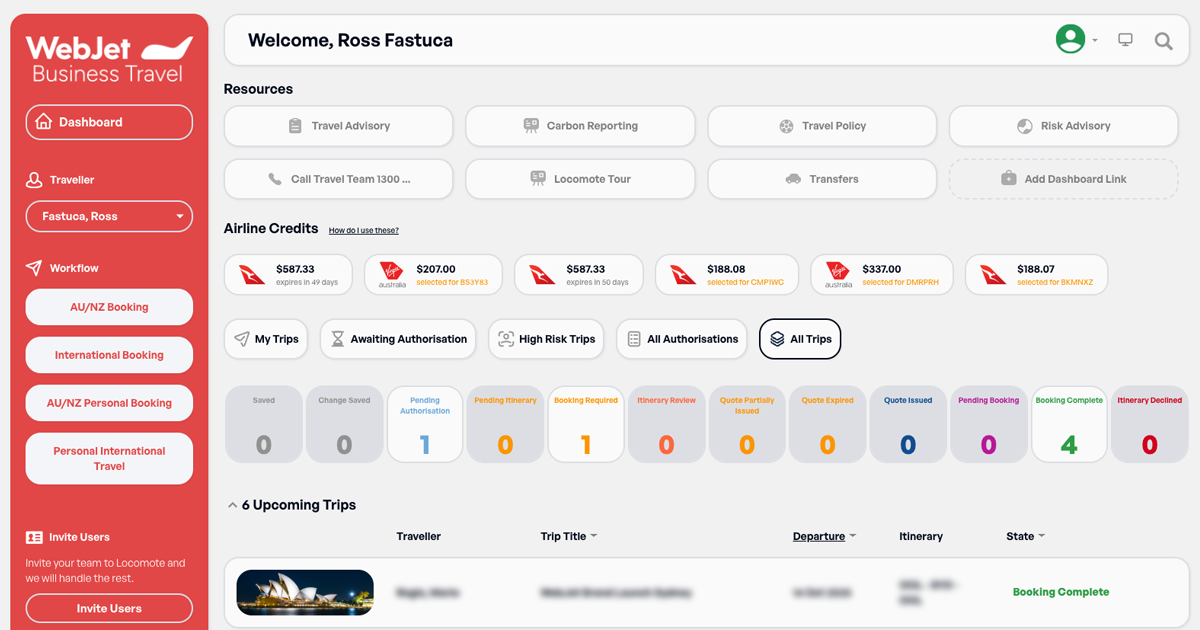Viewport: 1200px width, 630px height.
Task: Select the All Trips tab
Action: 800,339
